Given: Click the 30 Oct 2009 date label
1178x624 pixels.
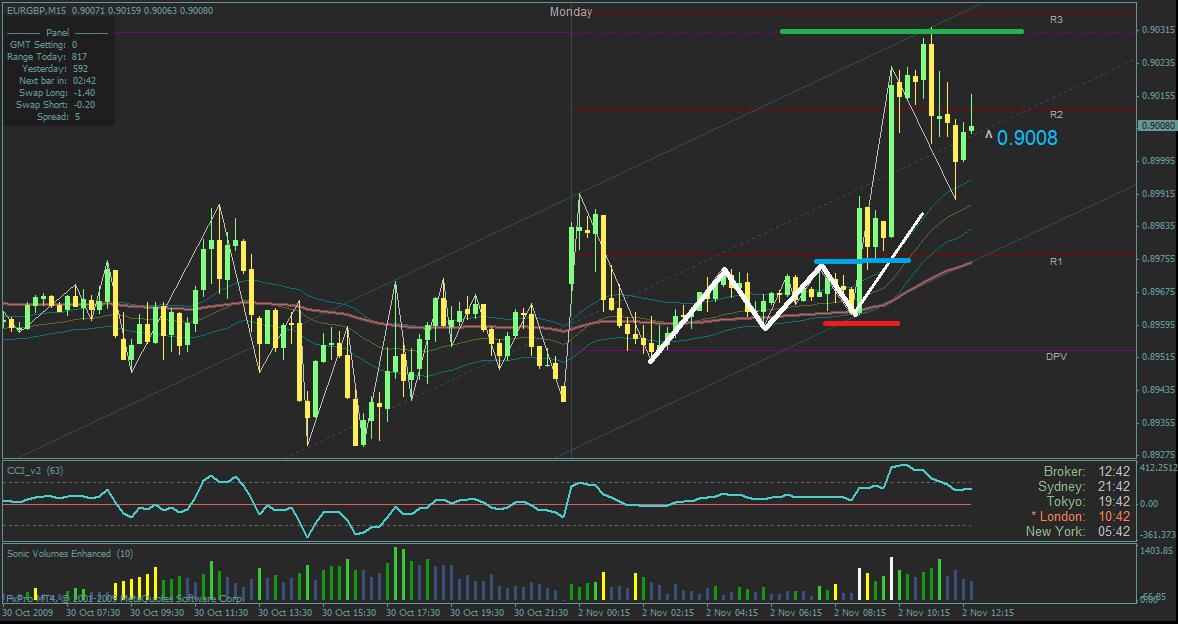Looking at the screenshot, I should click(x=26, y=613).
